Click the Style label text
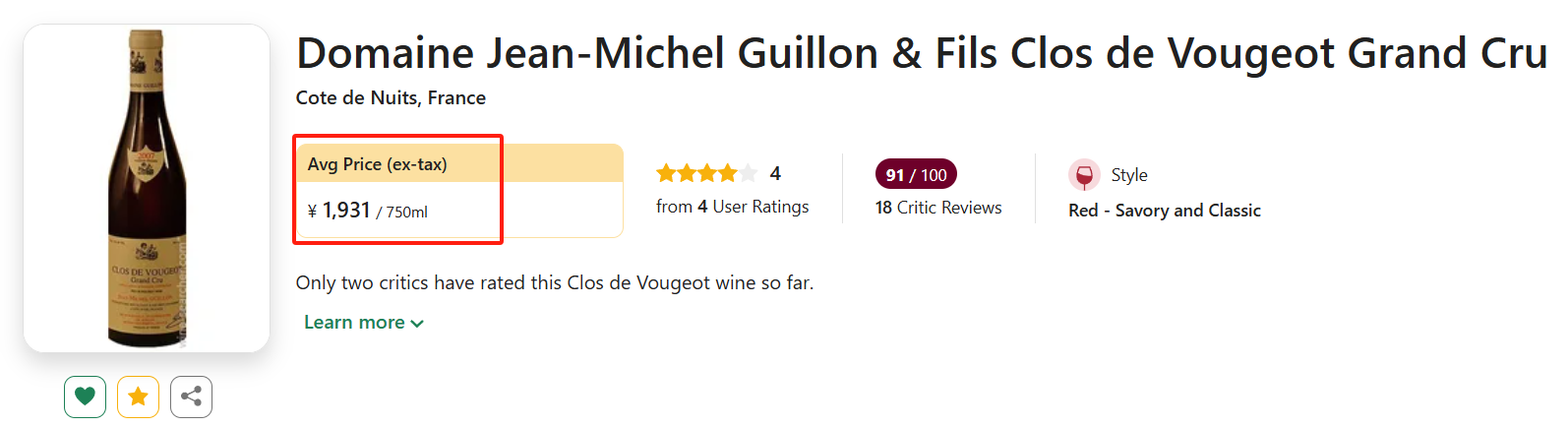This screenshot has height=427, width=1568. point(1129,175)
